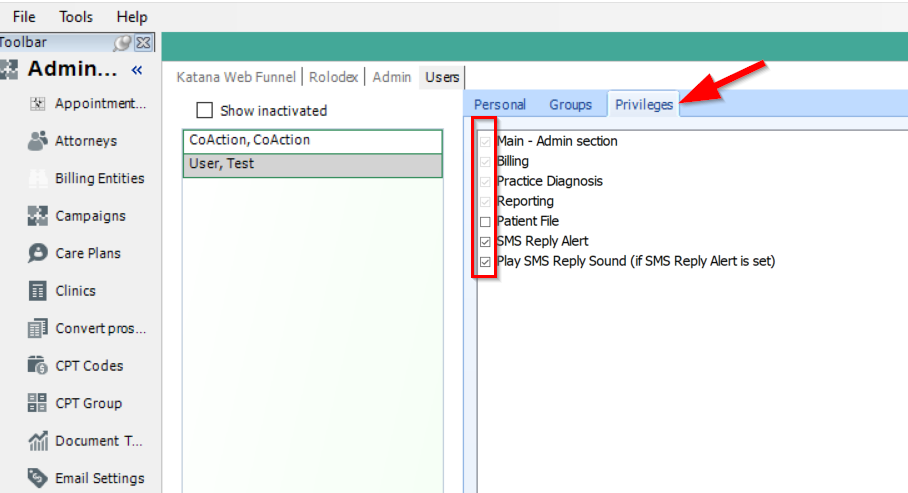Open Appointment... sidebar label
908x493 pixels.
pyautogui.click(x=101, y=104)
